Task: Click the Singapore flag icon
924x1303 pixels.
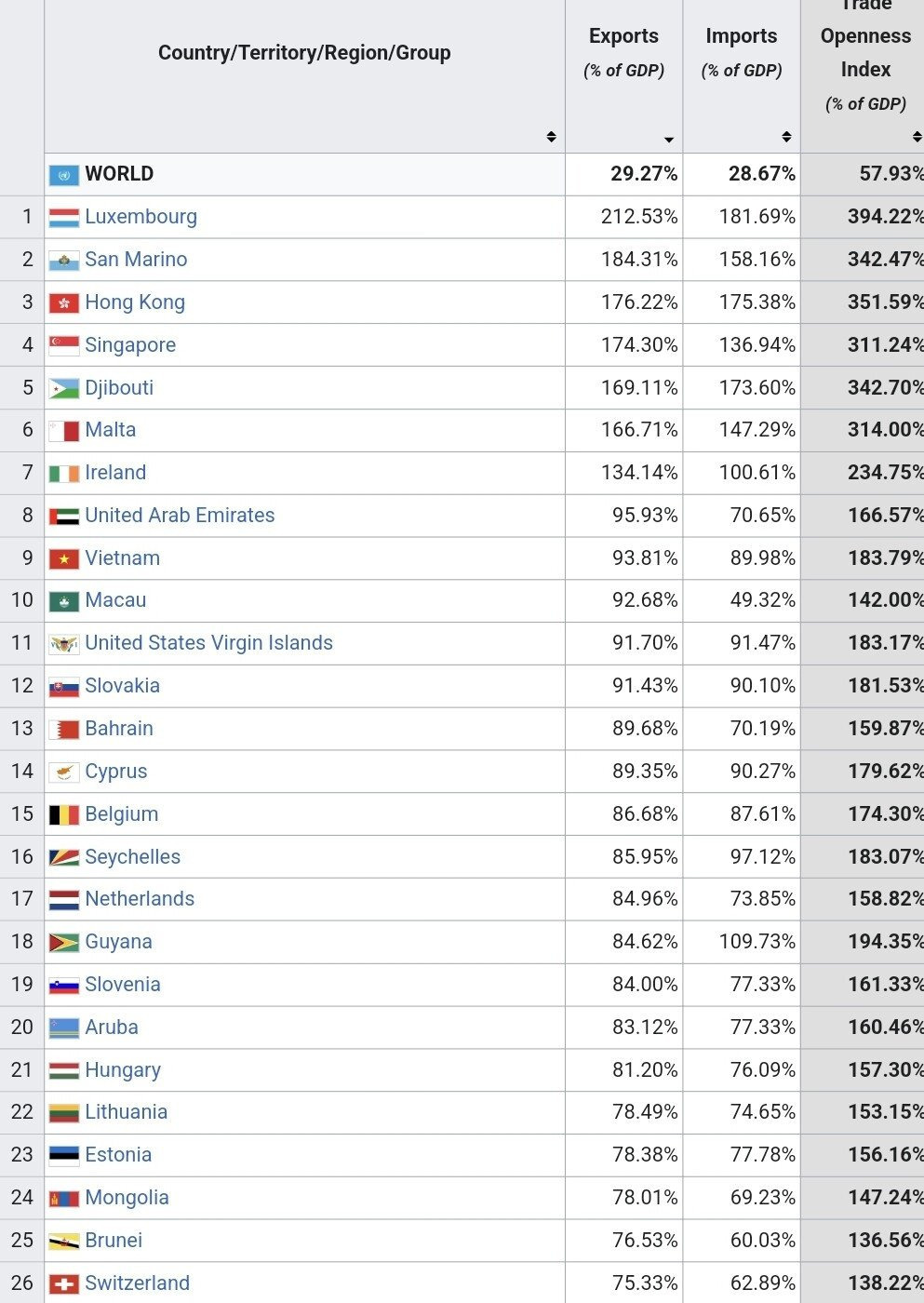Action: click(64, 346)
